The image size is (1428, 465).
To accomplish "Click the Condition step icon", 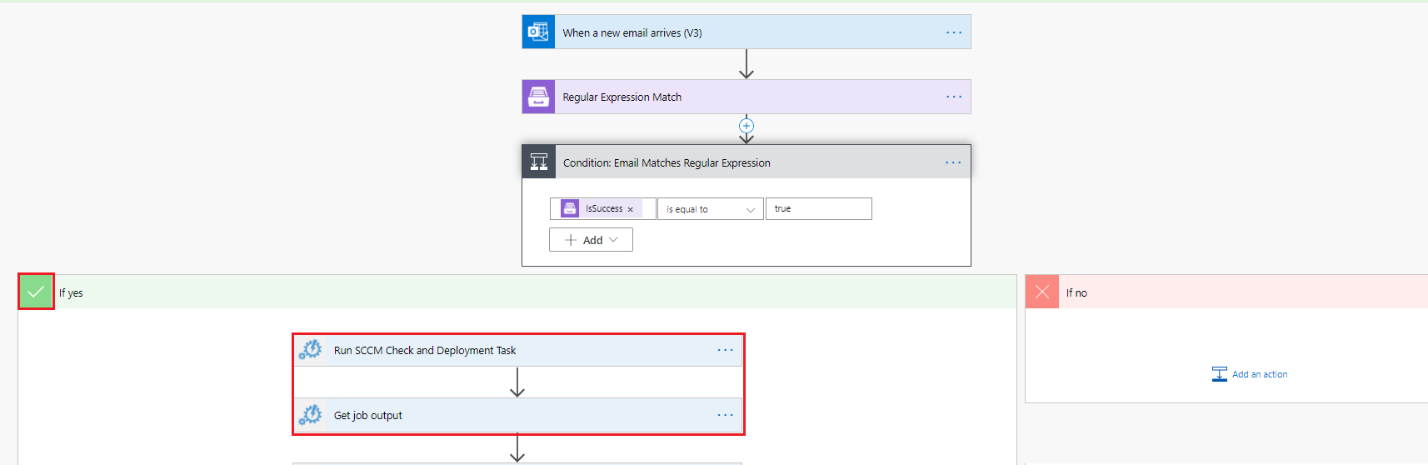I will (x=538, y=162).
